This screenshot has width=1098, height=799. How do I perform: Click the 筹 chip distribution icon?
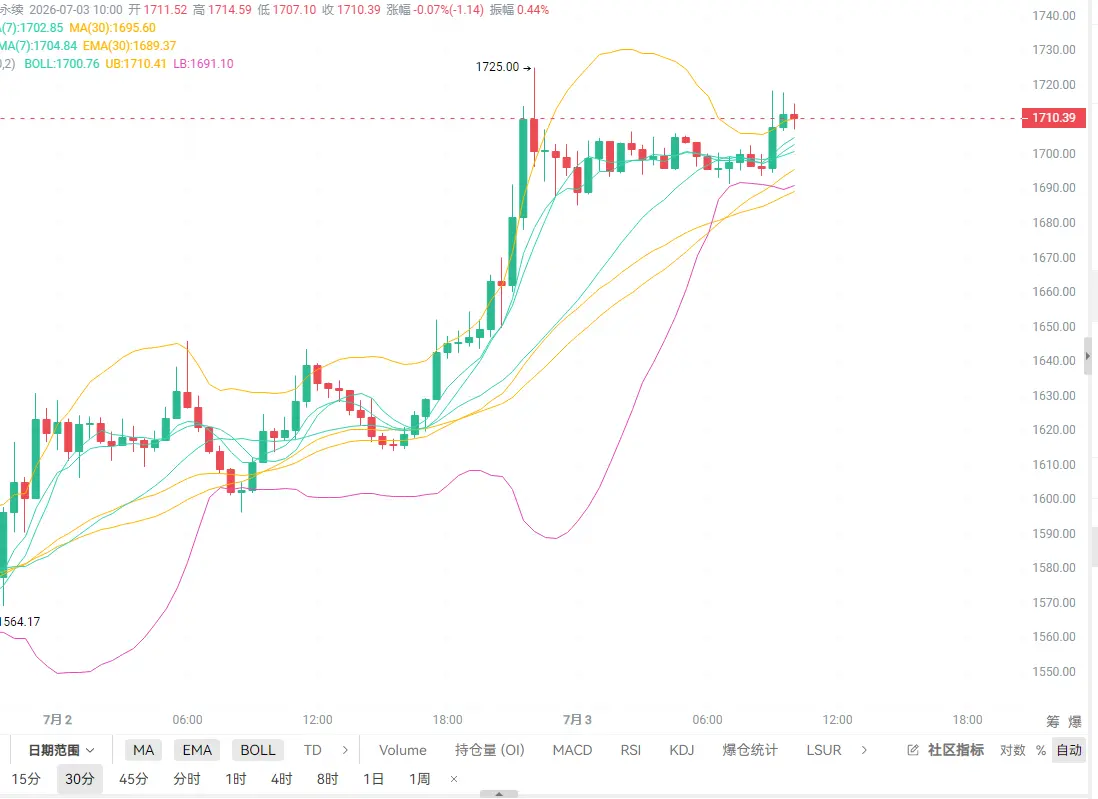click(1052, 721)
